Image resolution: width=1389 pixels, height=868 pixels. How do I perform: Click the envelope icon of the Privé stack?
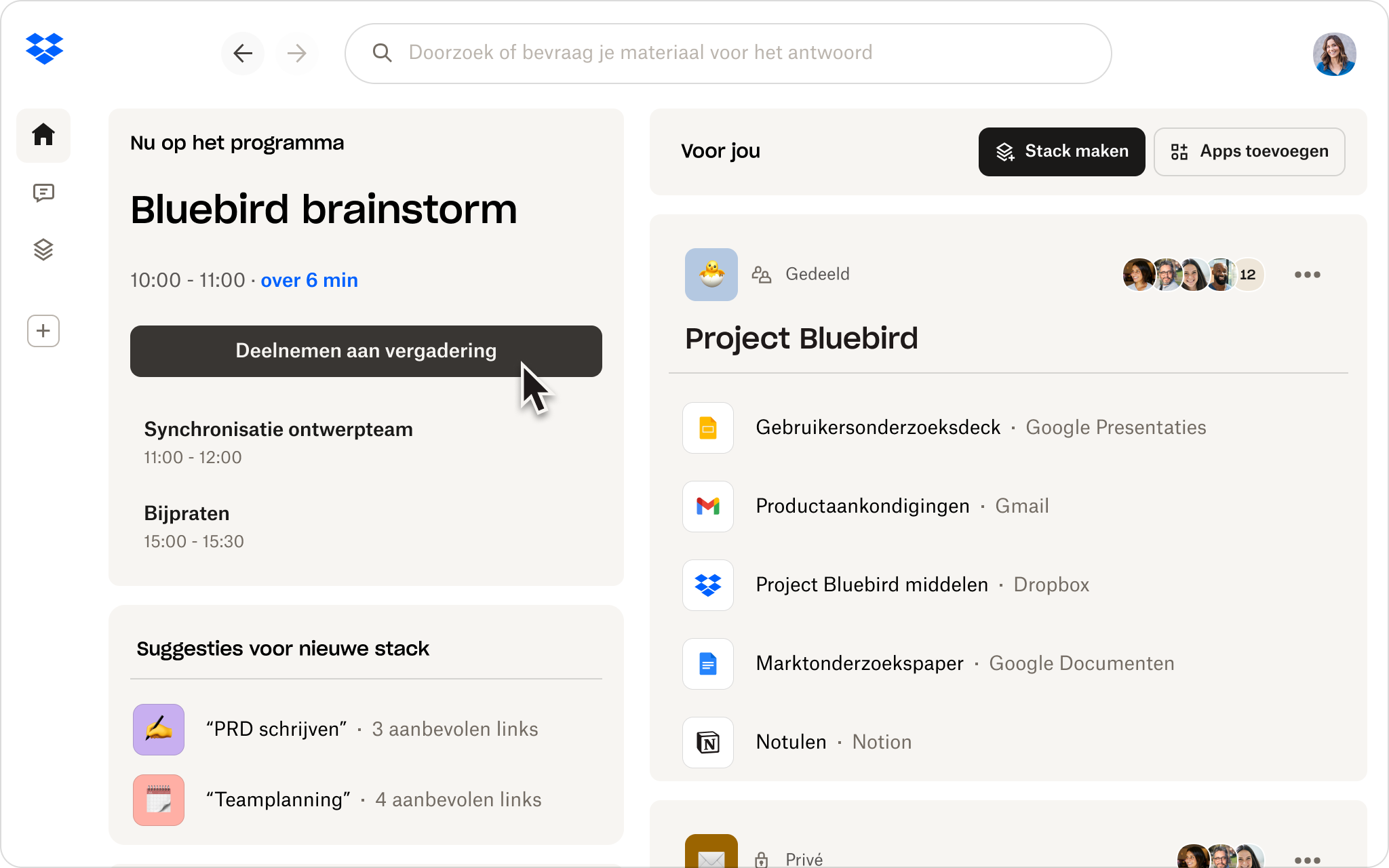point(711,852)
